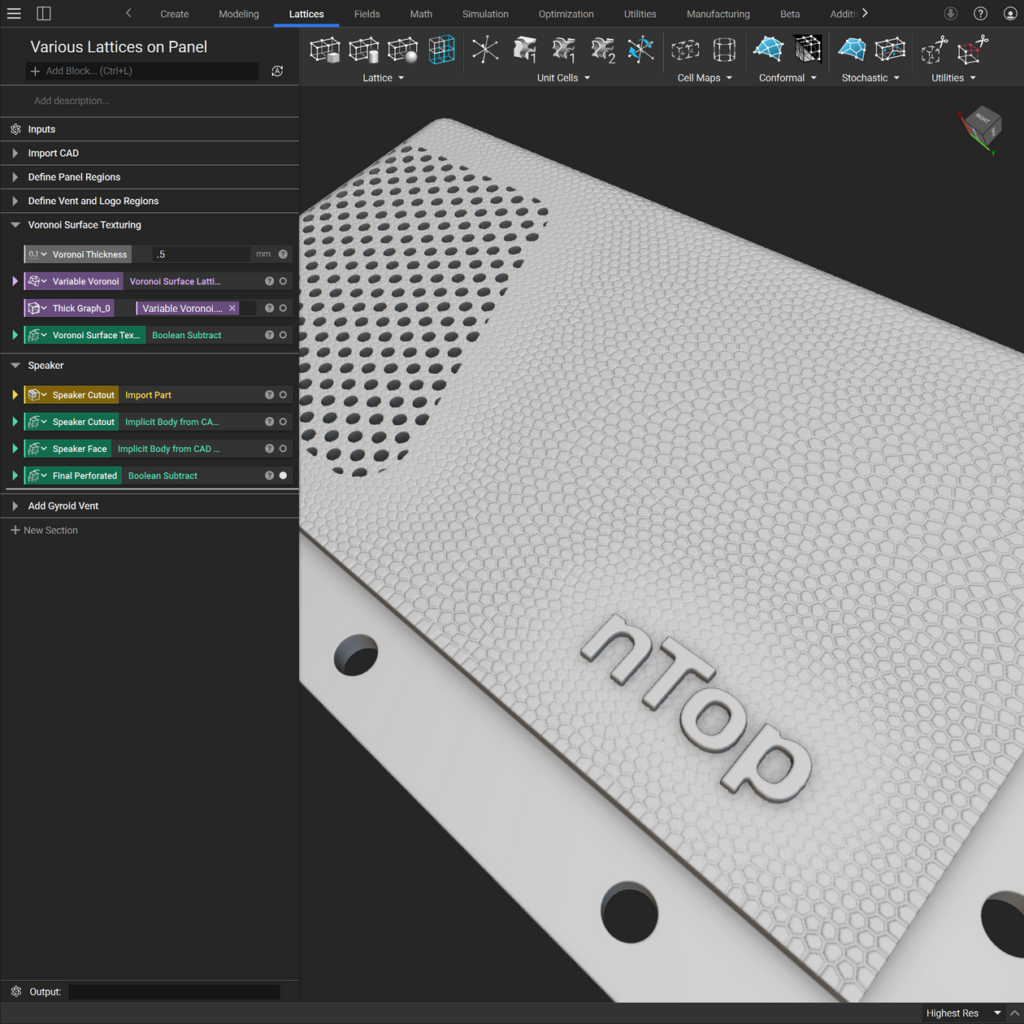
Task: Open the Conformal ribbon group dropdown
Action: click(788, 78)
